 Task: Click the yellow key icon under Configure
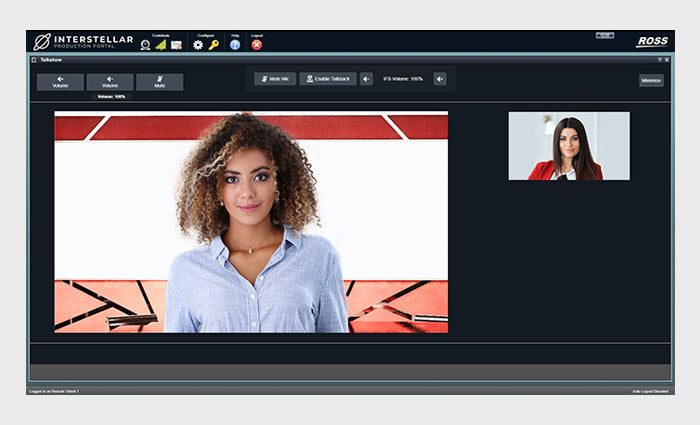213,44
